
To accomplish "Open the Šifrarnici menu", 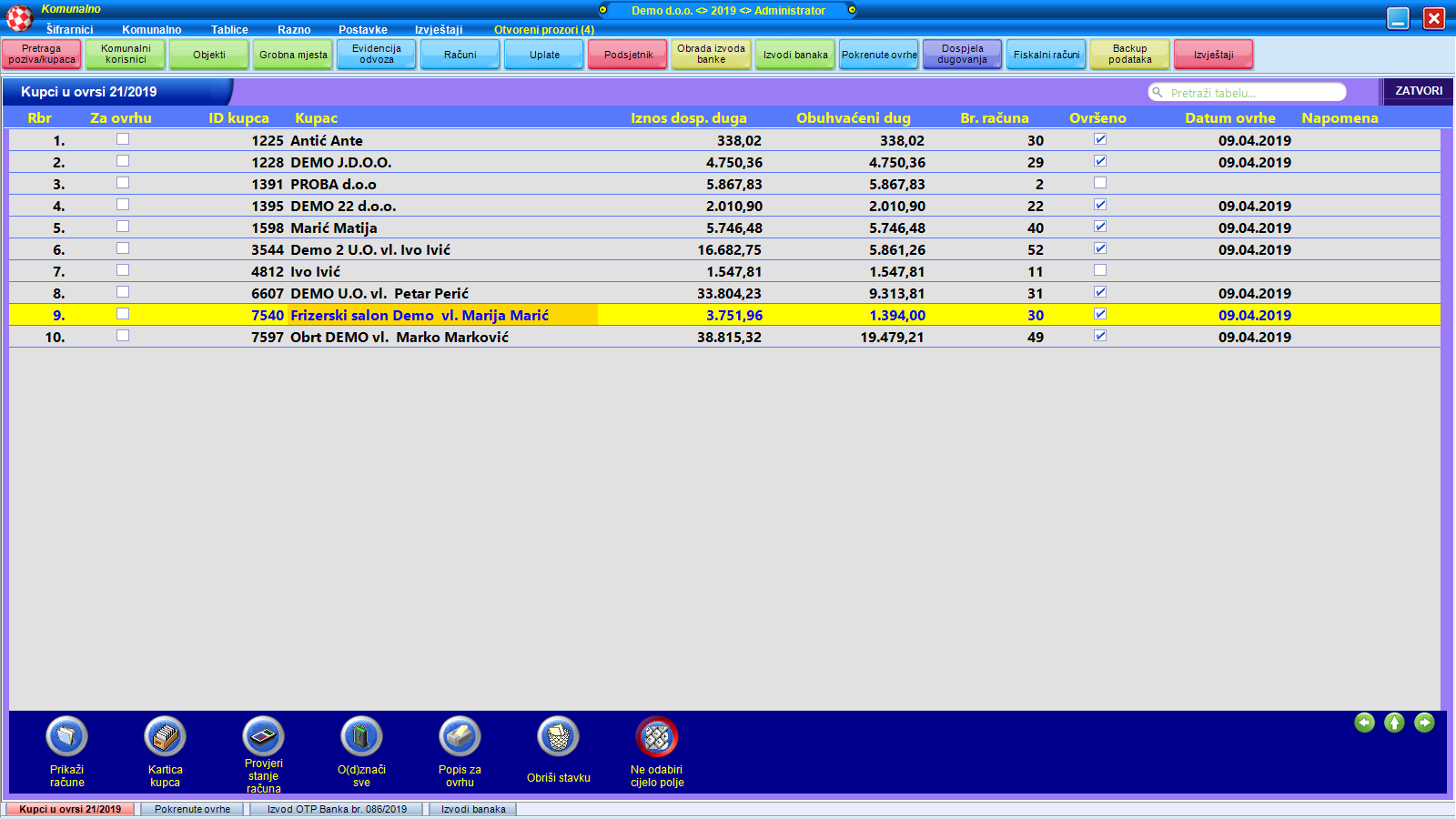I will (x=69, y=30).
